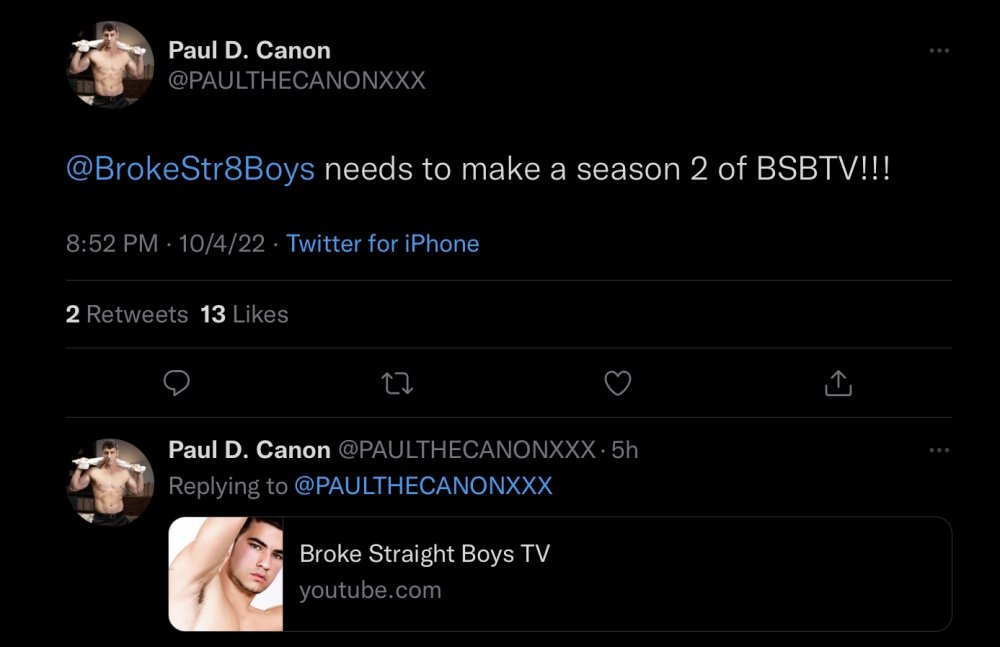This screenshot has width=1000, height=647.
Task: Like the tweet with the heart icon
Action: point(618,383)
